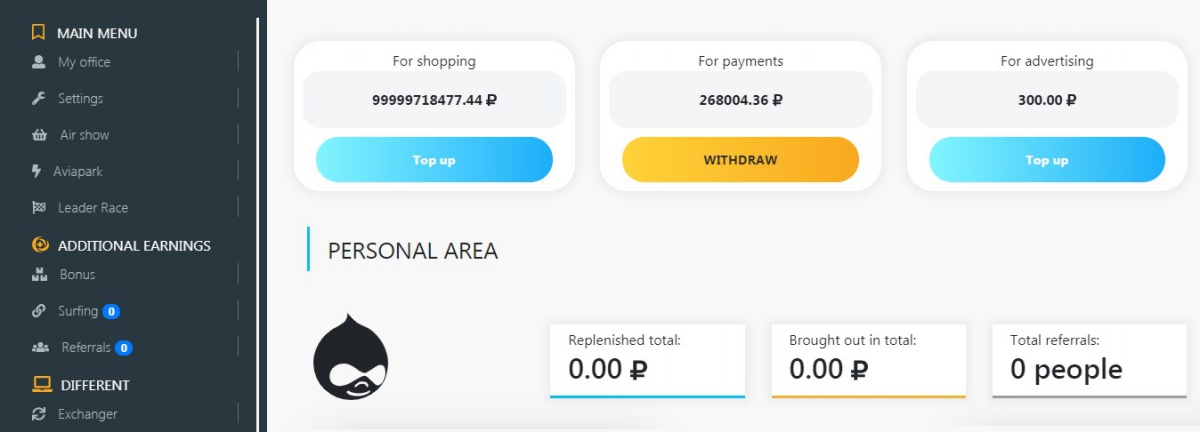This screenshot has height=432, width=1200.
Task: Click the Air show basket icon
Action: point(40,135)
